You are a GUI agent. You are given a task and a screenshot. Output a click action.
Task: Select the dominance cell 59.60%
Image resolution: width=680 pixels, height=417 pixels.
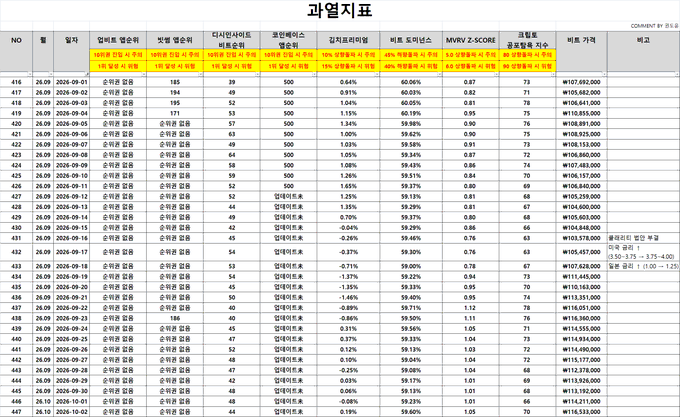pos(411,412)
